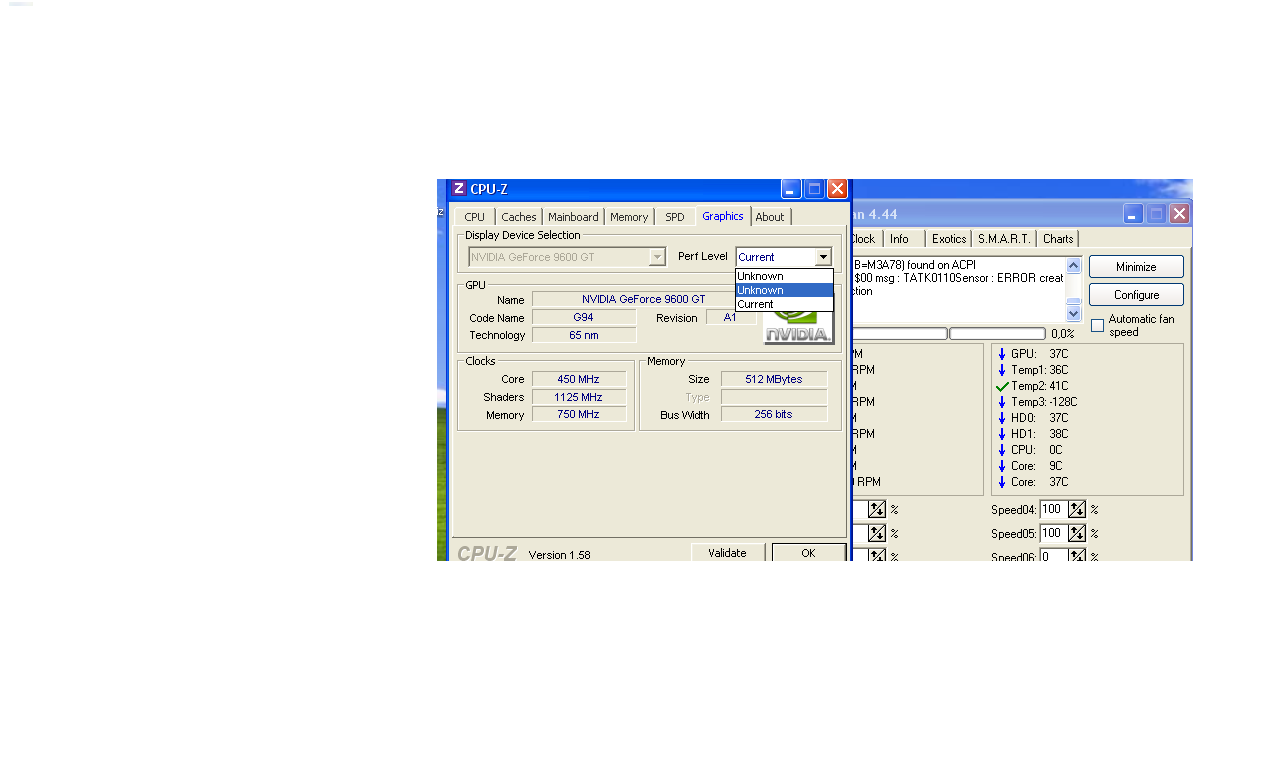
Task: Select the Graphics tab
Action: click(x=723, y=216)
